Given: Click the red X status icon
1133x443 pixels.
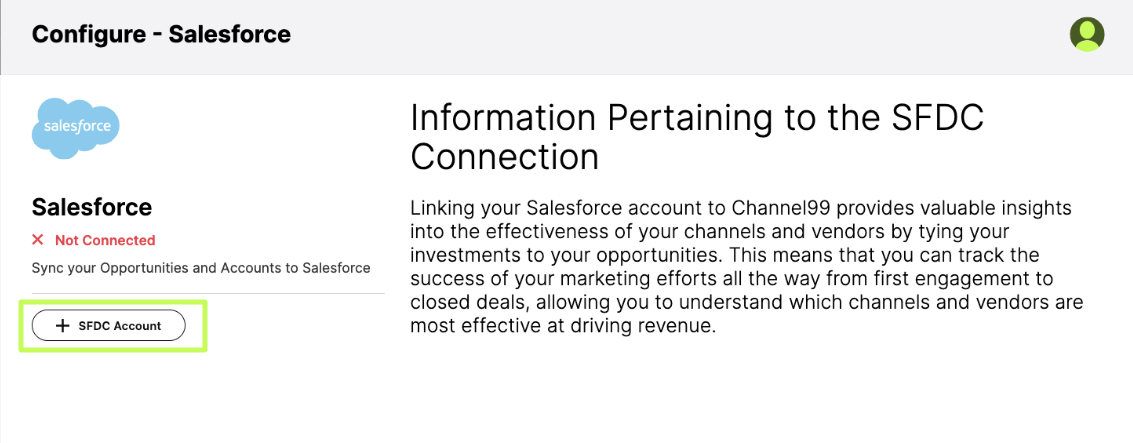Looking at the screenshot, I should point(38,240).
